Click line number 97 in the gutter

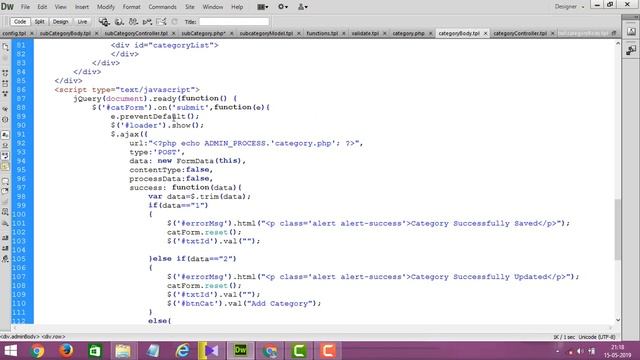tap(22, 188)
